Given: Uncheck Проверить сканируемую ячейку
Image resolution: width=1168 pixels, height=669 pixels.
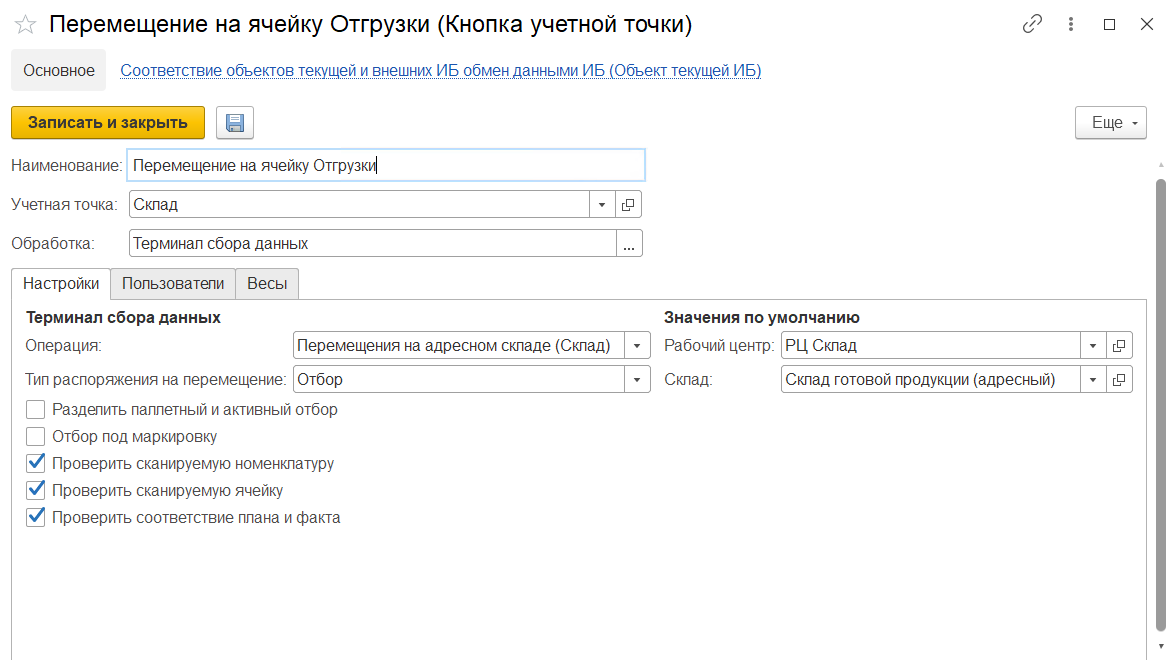Looking at the screenshot, I should [36, 490].
